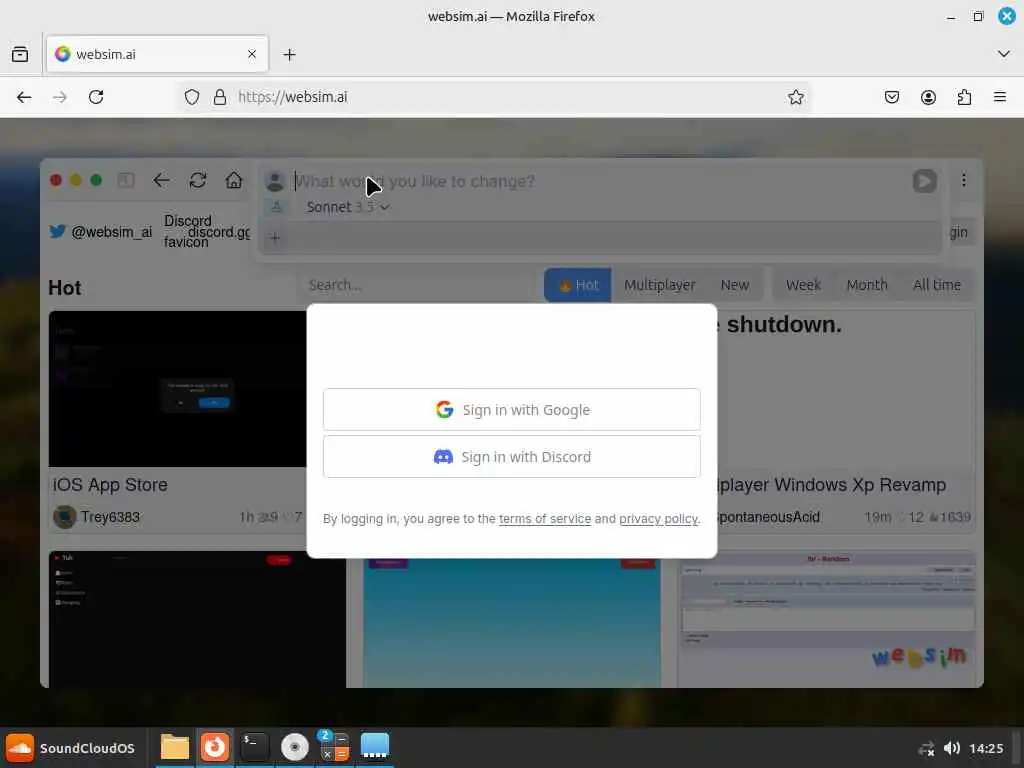Screen dimensions: 1024x768
Task: Select the Week time range
Action: (803, 285)
